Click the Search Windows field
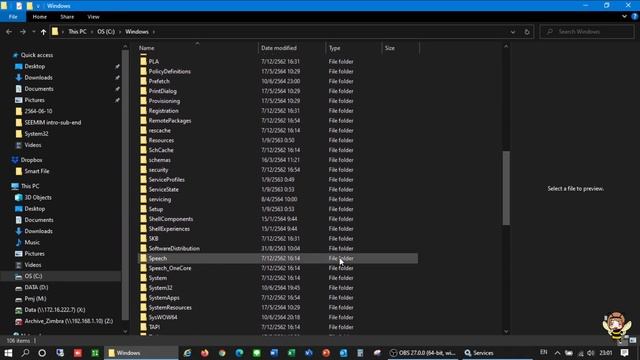The width and height of the screenshot is (640, 360). [x=587, y=32]
